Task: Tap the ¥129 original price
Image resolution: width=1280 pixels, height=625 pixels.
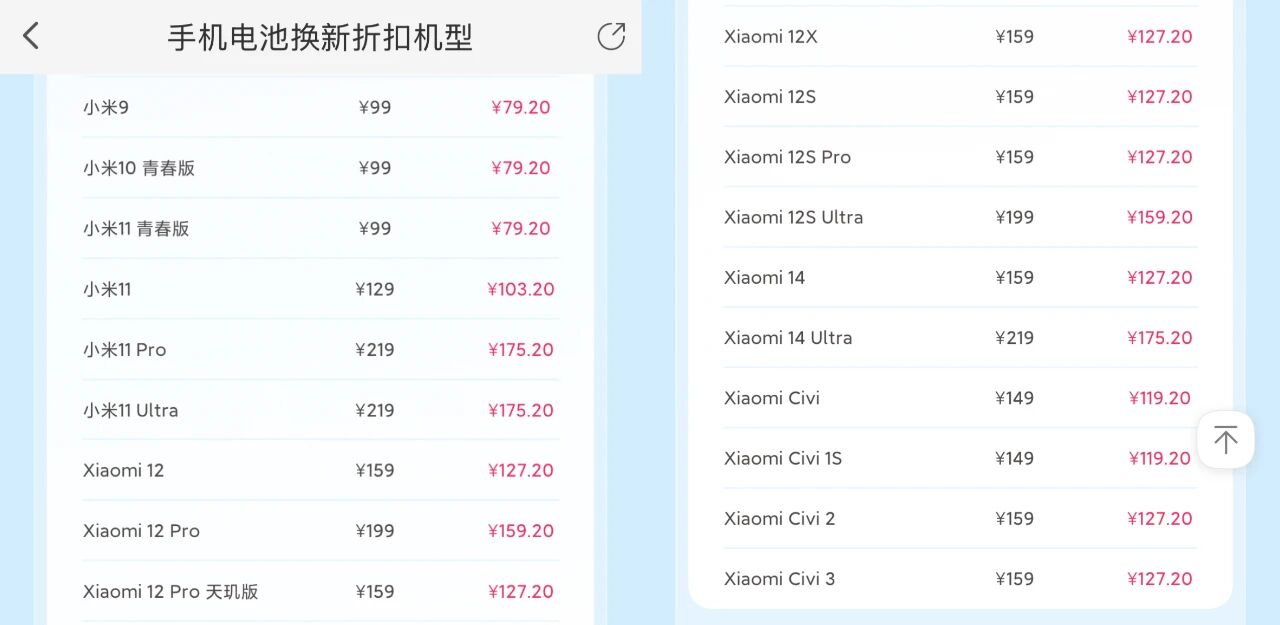Action: [375, 289]
